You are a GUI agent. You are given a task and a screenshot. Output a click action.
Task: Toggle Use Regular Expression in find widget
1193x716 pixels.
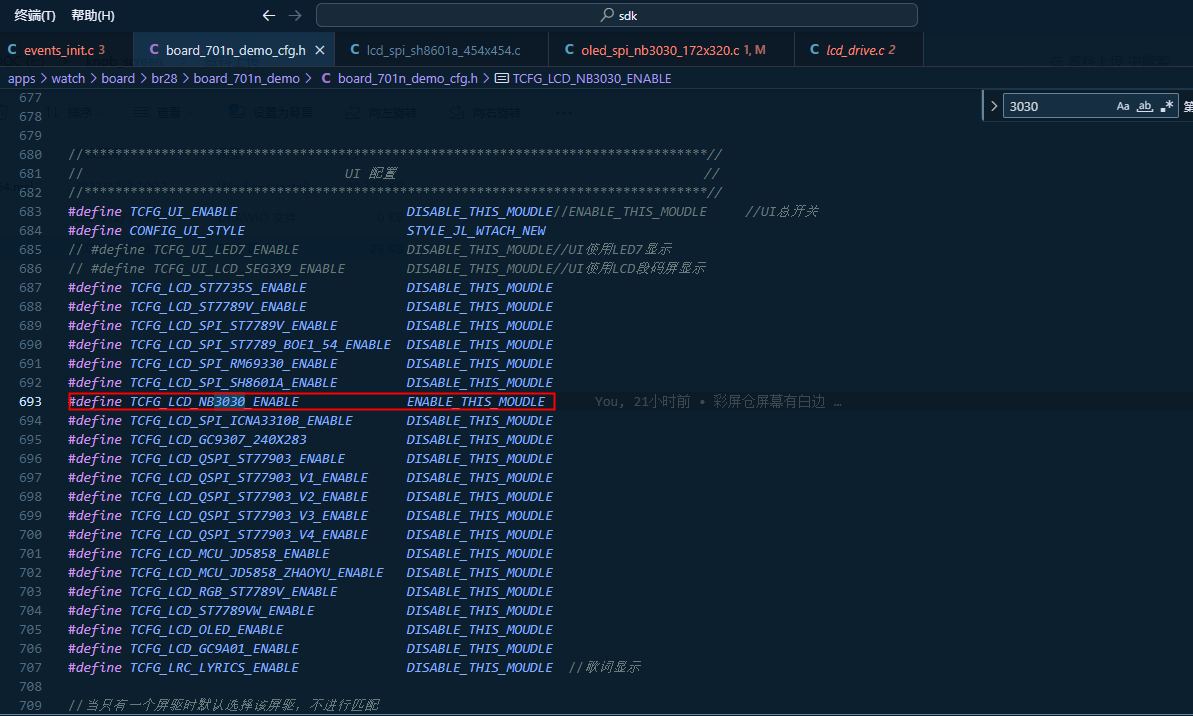(1167, 107)
